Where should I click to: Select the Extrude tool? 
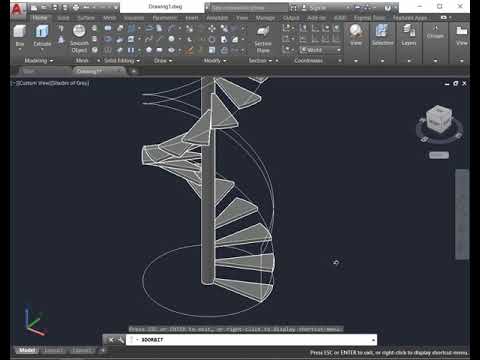point(42,35)
